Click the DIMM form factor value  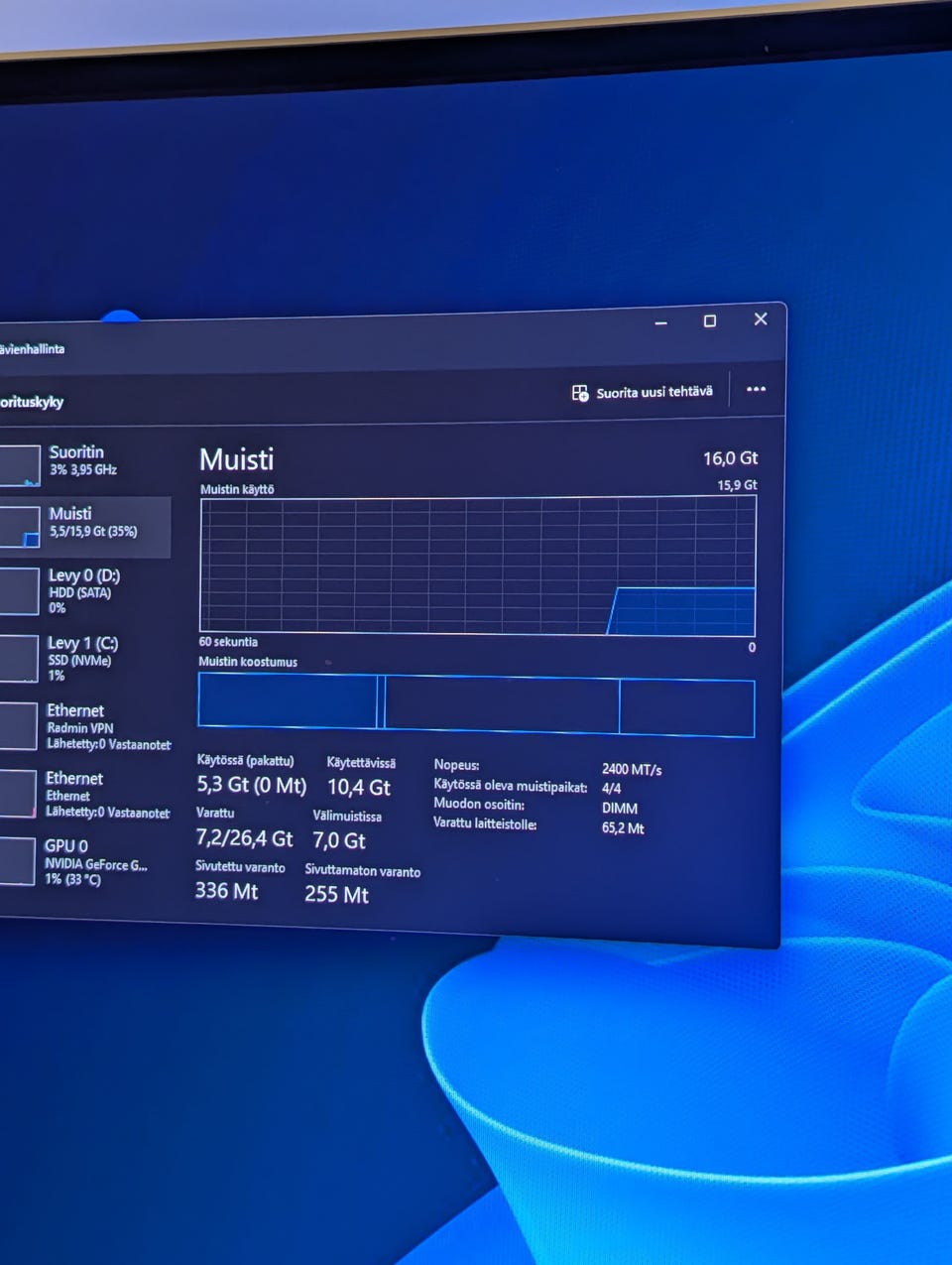coord(620,809)
